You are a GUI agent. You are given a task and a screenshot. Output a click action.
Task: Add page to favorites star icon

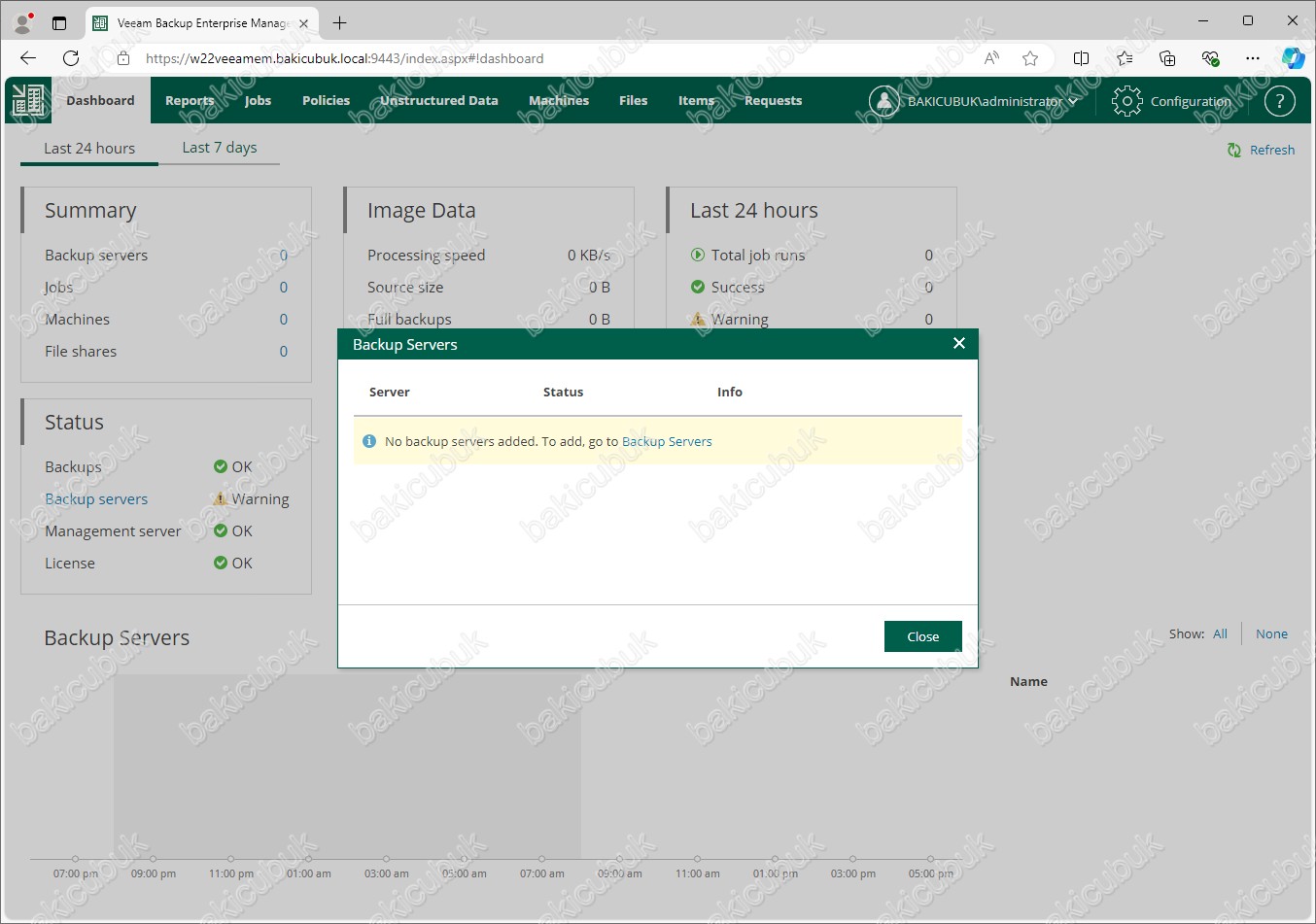1030,58
